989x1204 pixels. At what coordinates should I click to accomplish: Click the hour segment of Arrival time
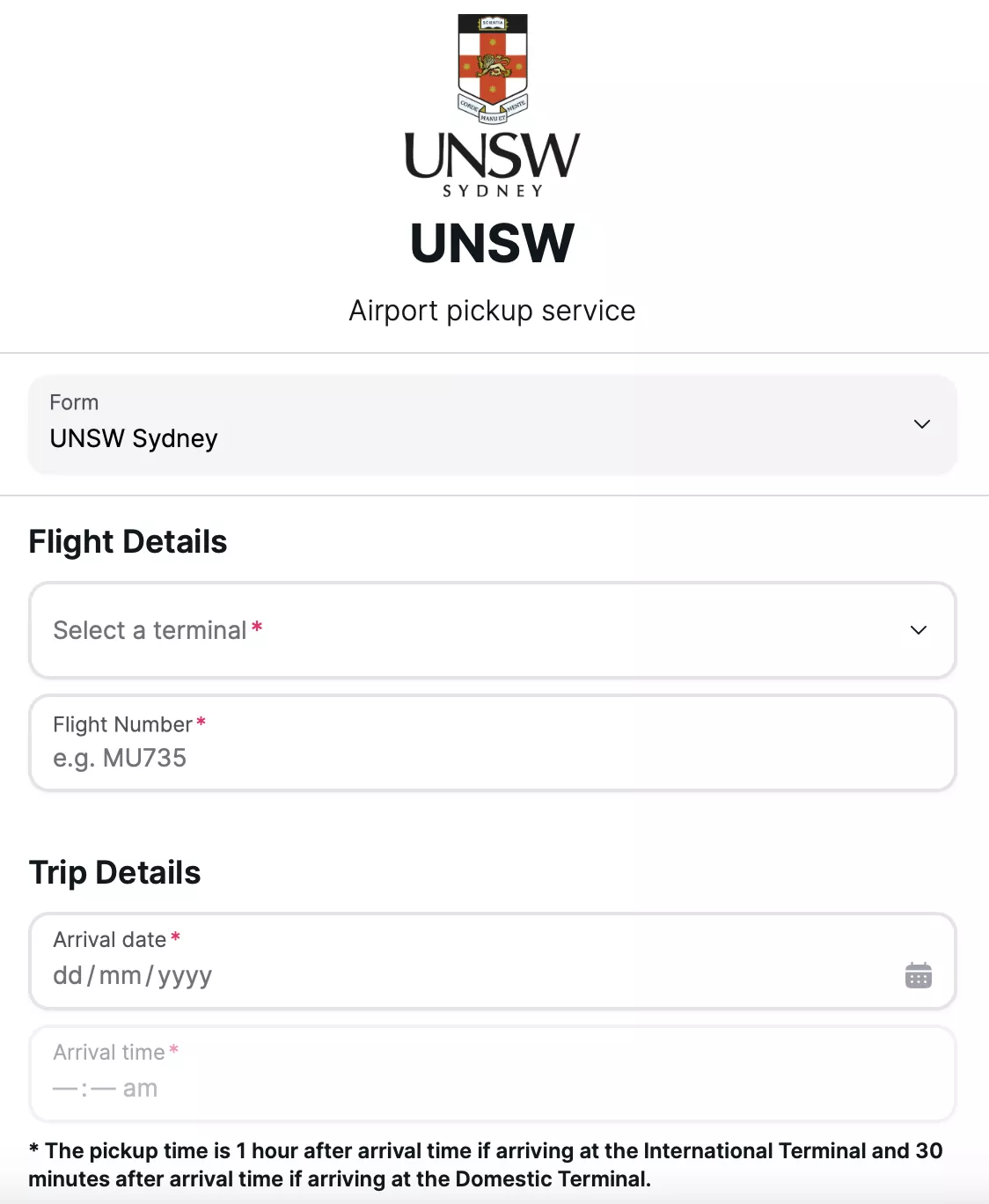point(65,1088)
